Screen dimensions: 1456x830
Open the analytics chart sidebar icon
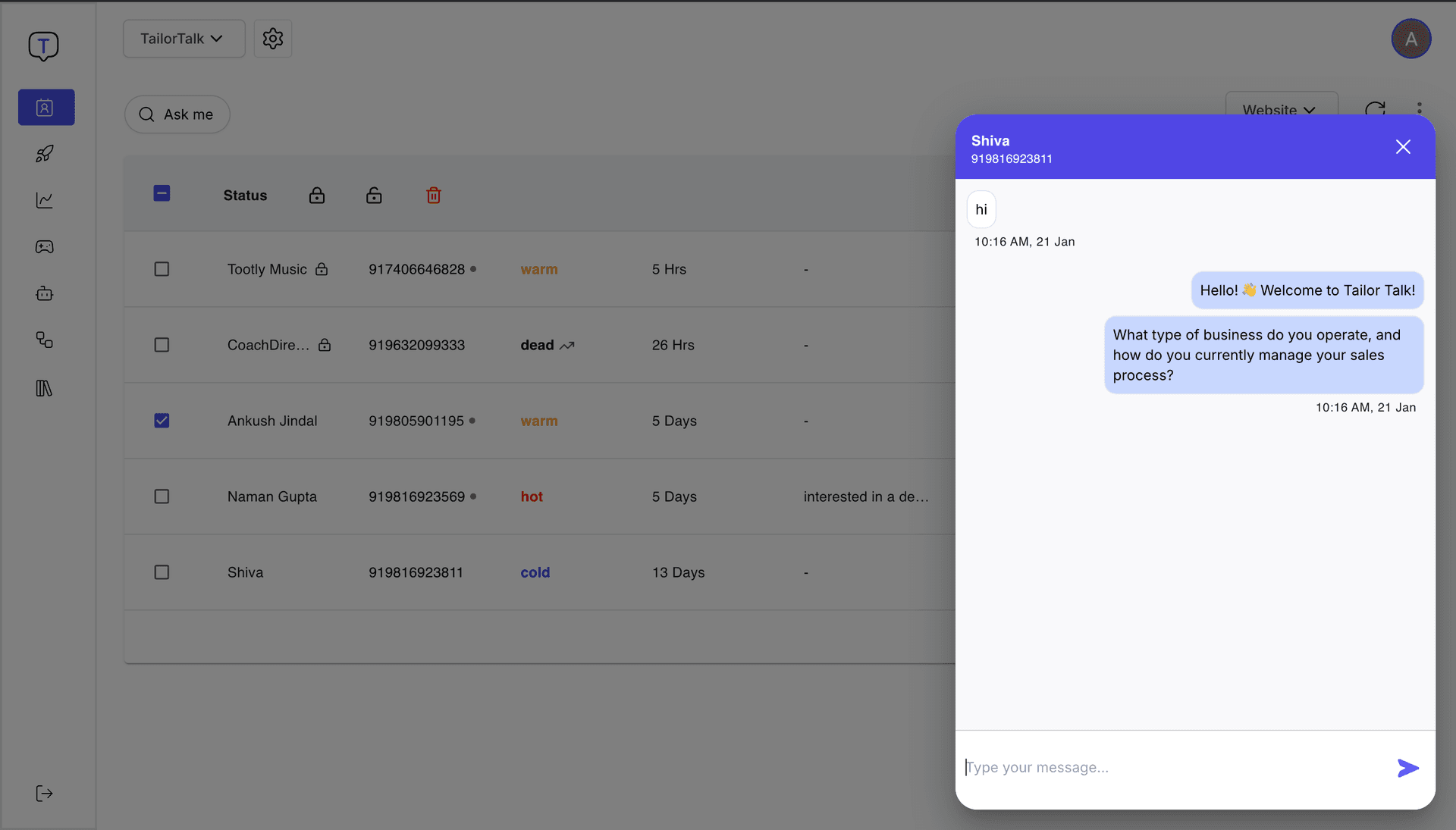[45, 200]
